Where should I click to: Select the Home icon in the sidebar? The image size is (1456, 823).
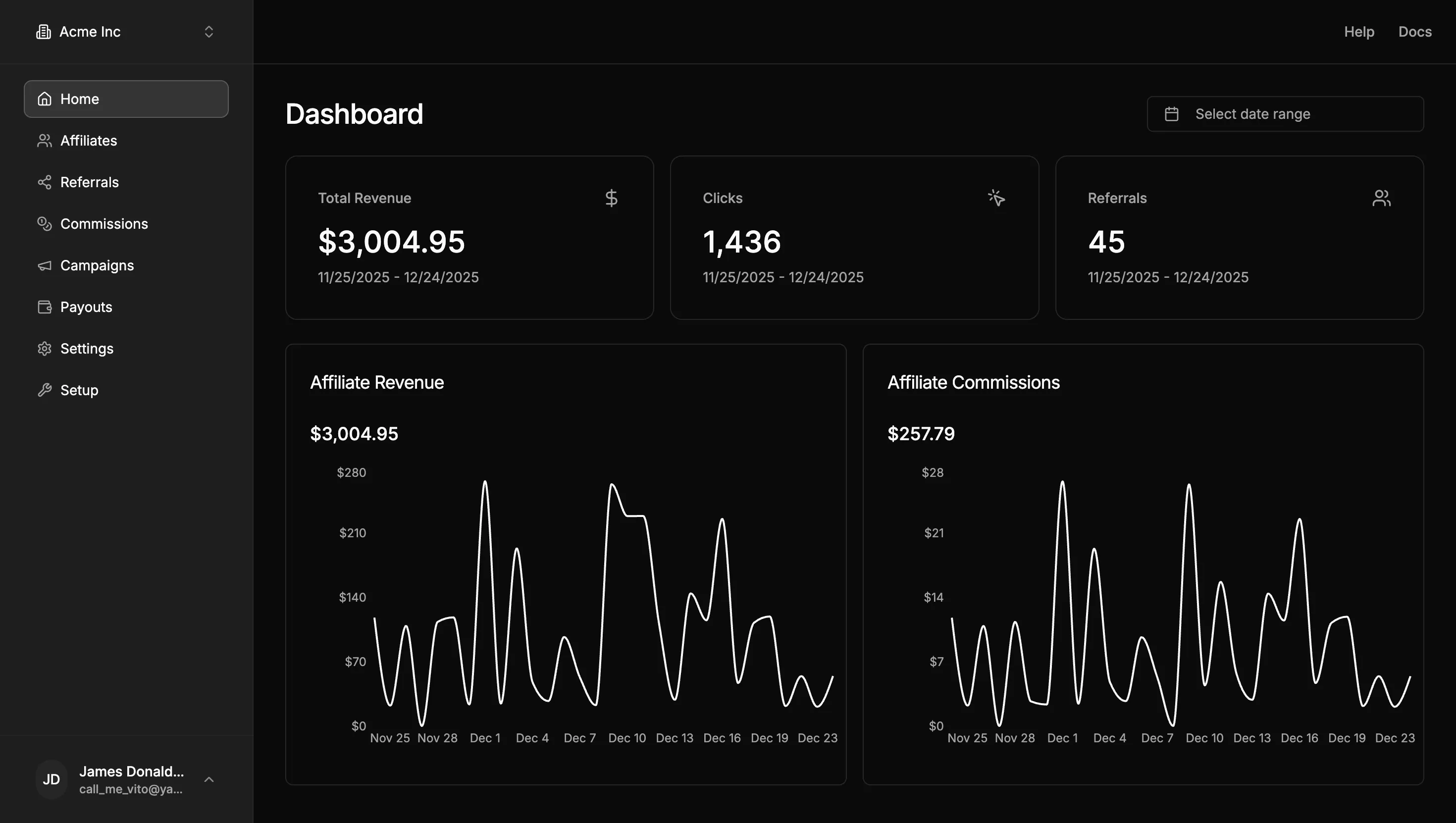[45, 99]
